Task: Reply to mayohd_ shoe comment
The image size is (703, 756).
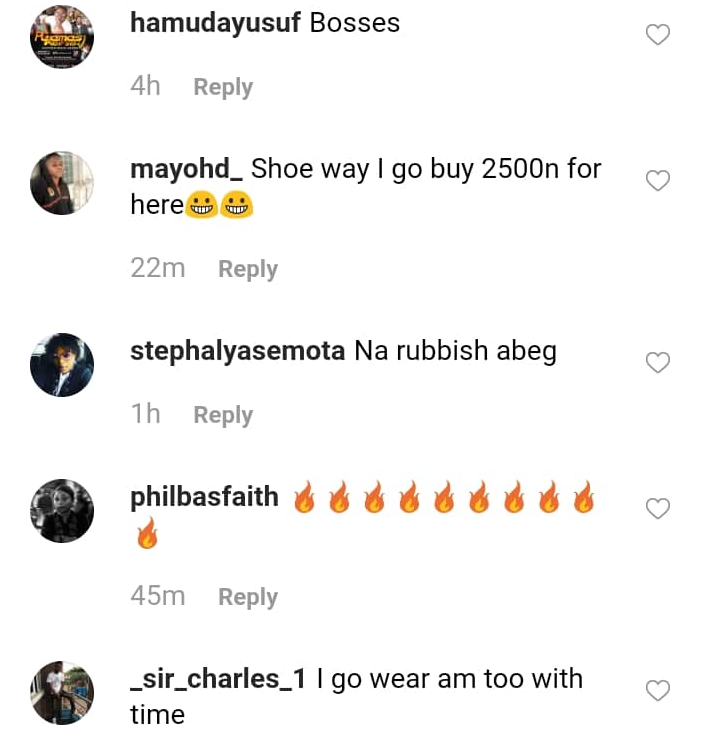Action: (x=248, y=269)
